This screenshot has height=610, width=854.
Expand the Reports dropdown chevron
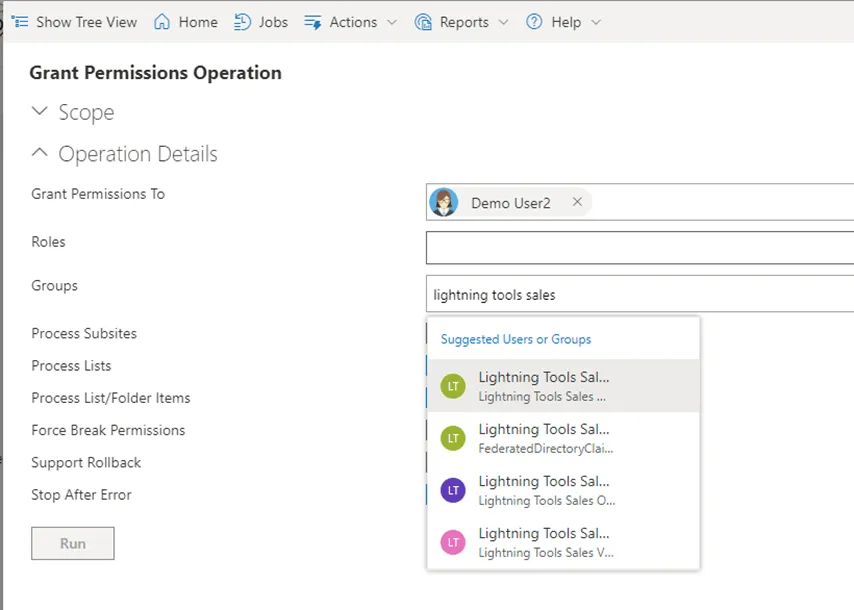pos(503,22)
